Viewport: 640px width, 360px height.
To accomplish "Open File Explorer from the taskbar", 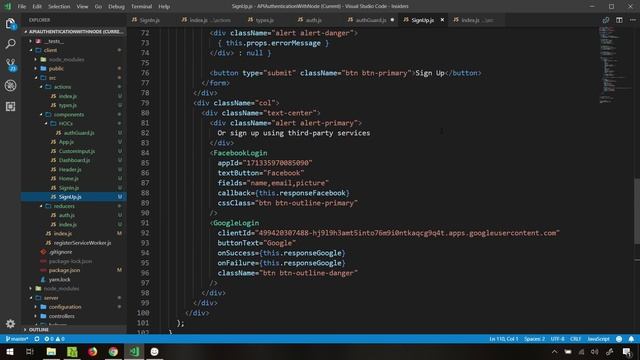I will (51, 351).
